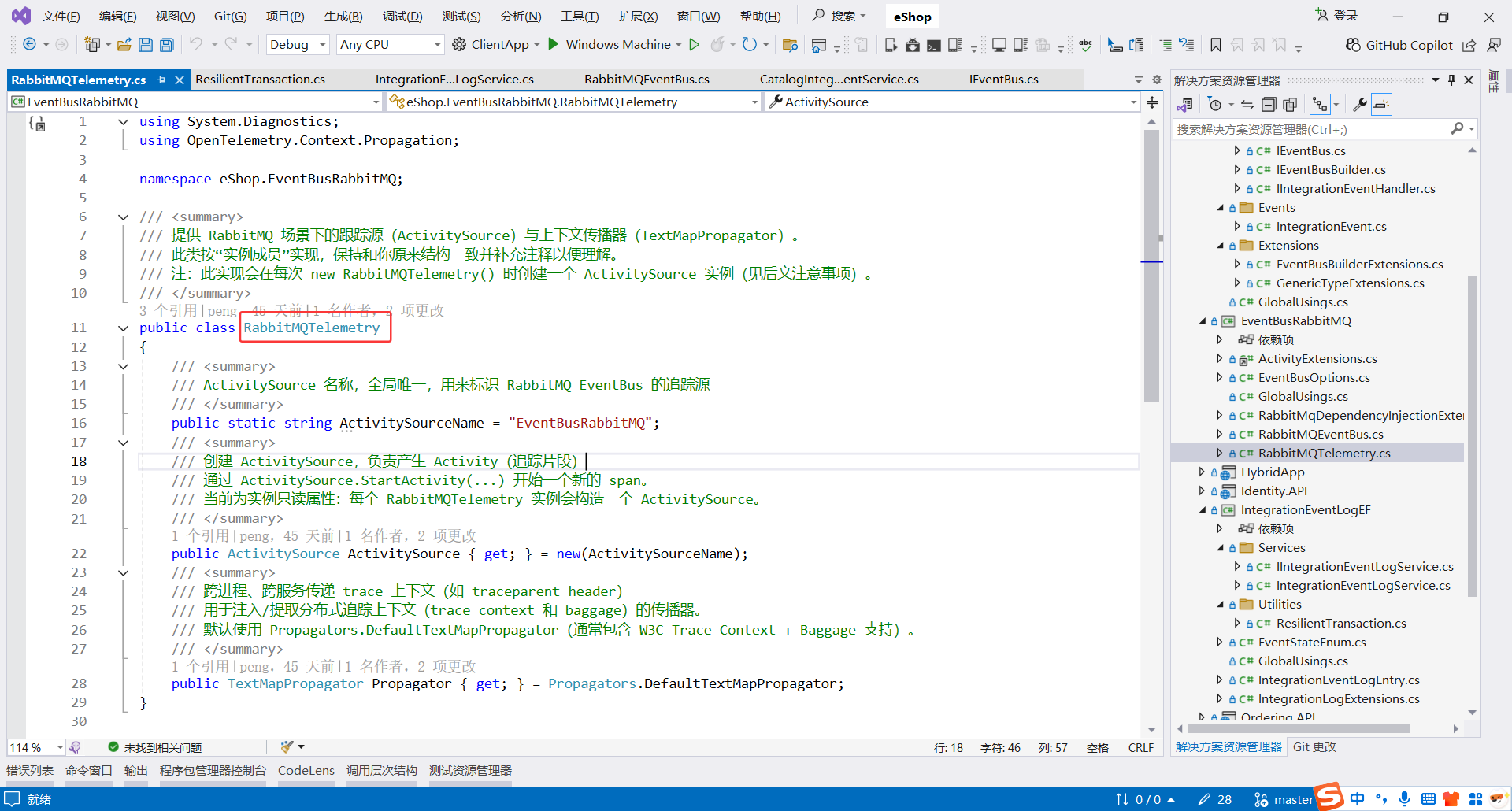This screenshot has height=811, width=1512.
Task: Click the split editor icon above the scrollbar
Action: click(1152, 102)
